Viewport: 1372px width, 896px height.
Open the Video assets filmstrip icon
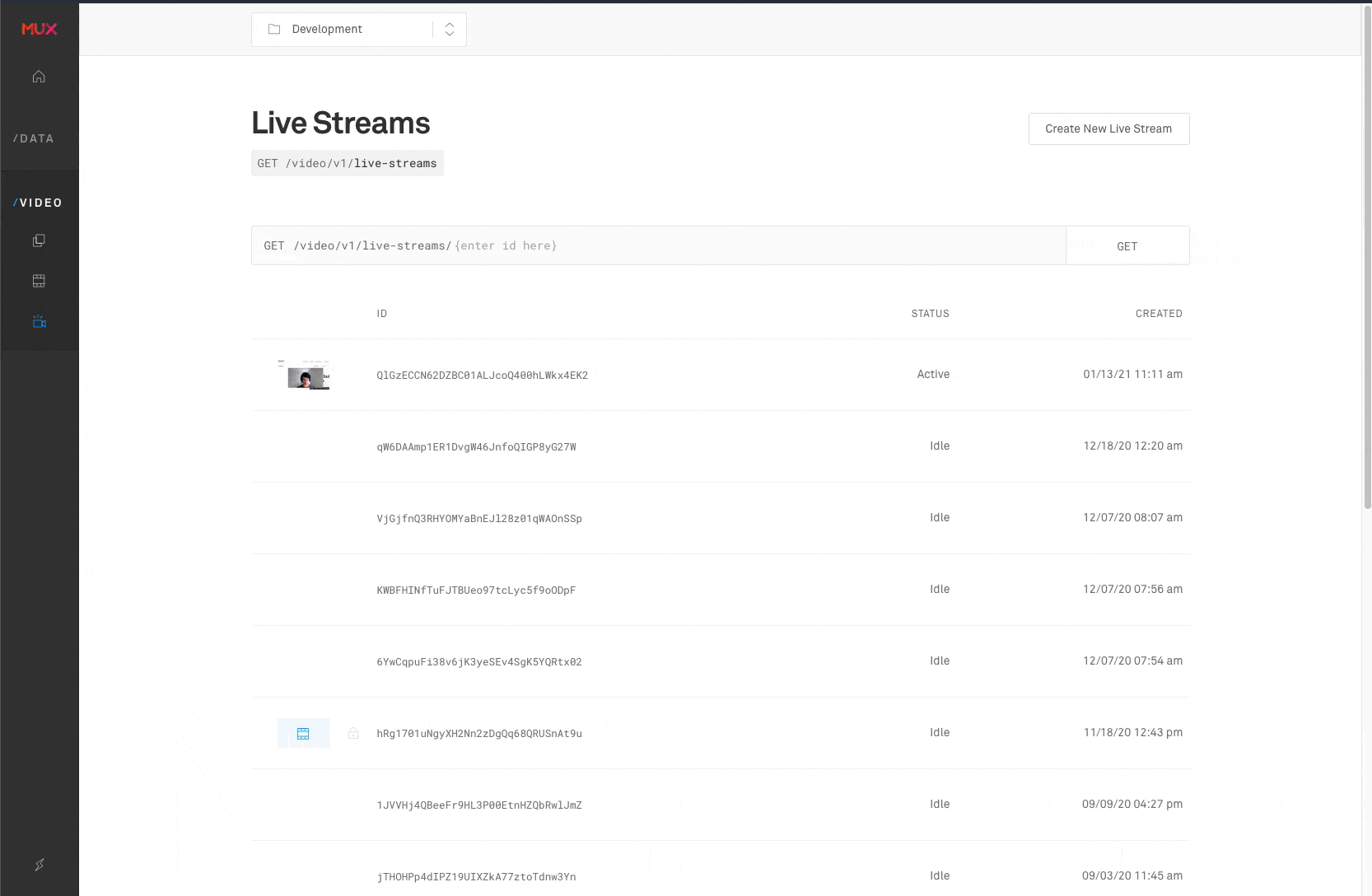[39, 280]
